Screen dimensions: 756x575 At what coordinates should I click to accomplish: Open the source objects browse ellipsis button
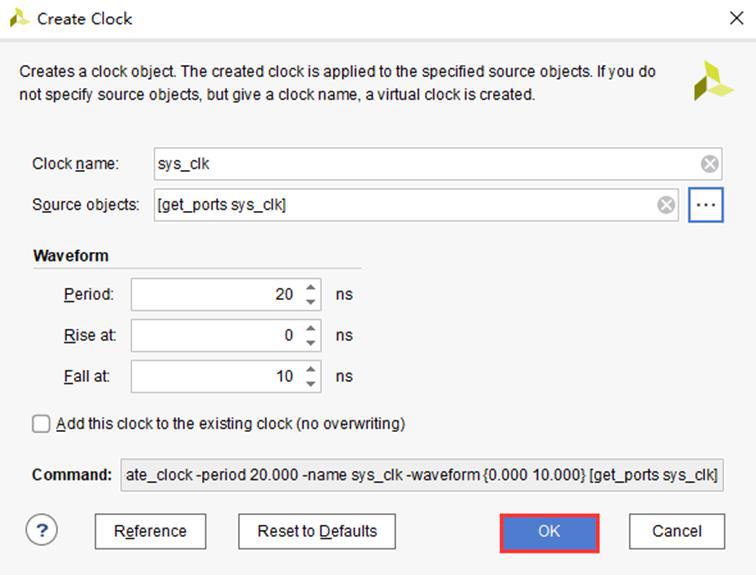(x=706, y=205)
